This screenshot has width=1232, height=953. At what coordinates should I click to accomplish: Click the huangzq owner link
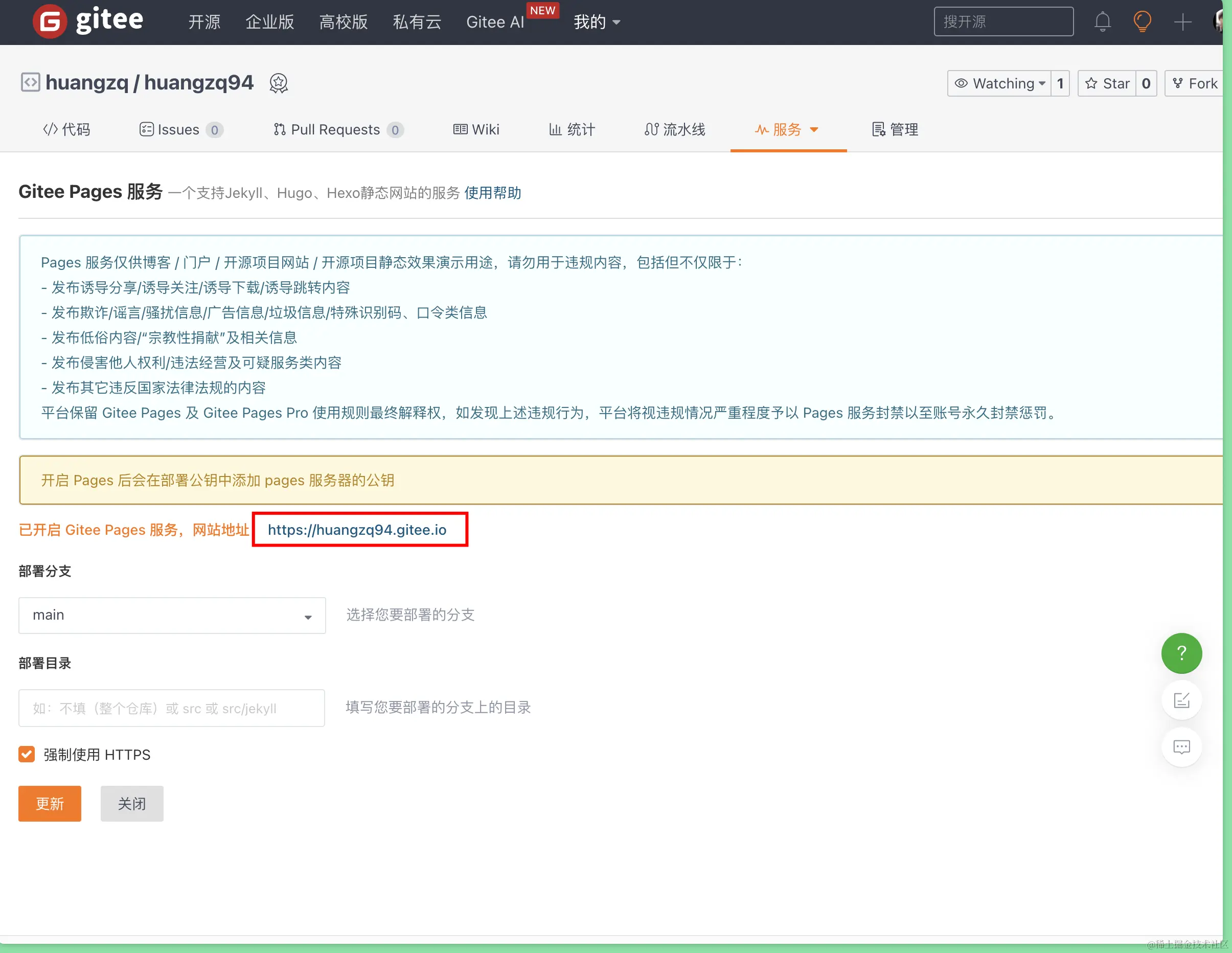[87, 83]
